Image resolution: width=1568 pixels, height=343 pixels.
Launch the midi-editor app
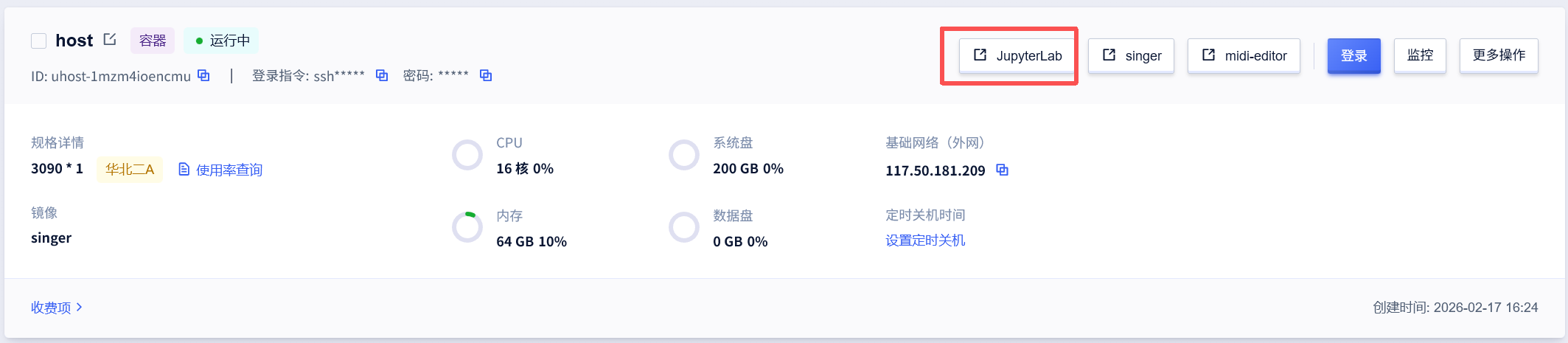pos(1244,56)
